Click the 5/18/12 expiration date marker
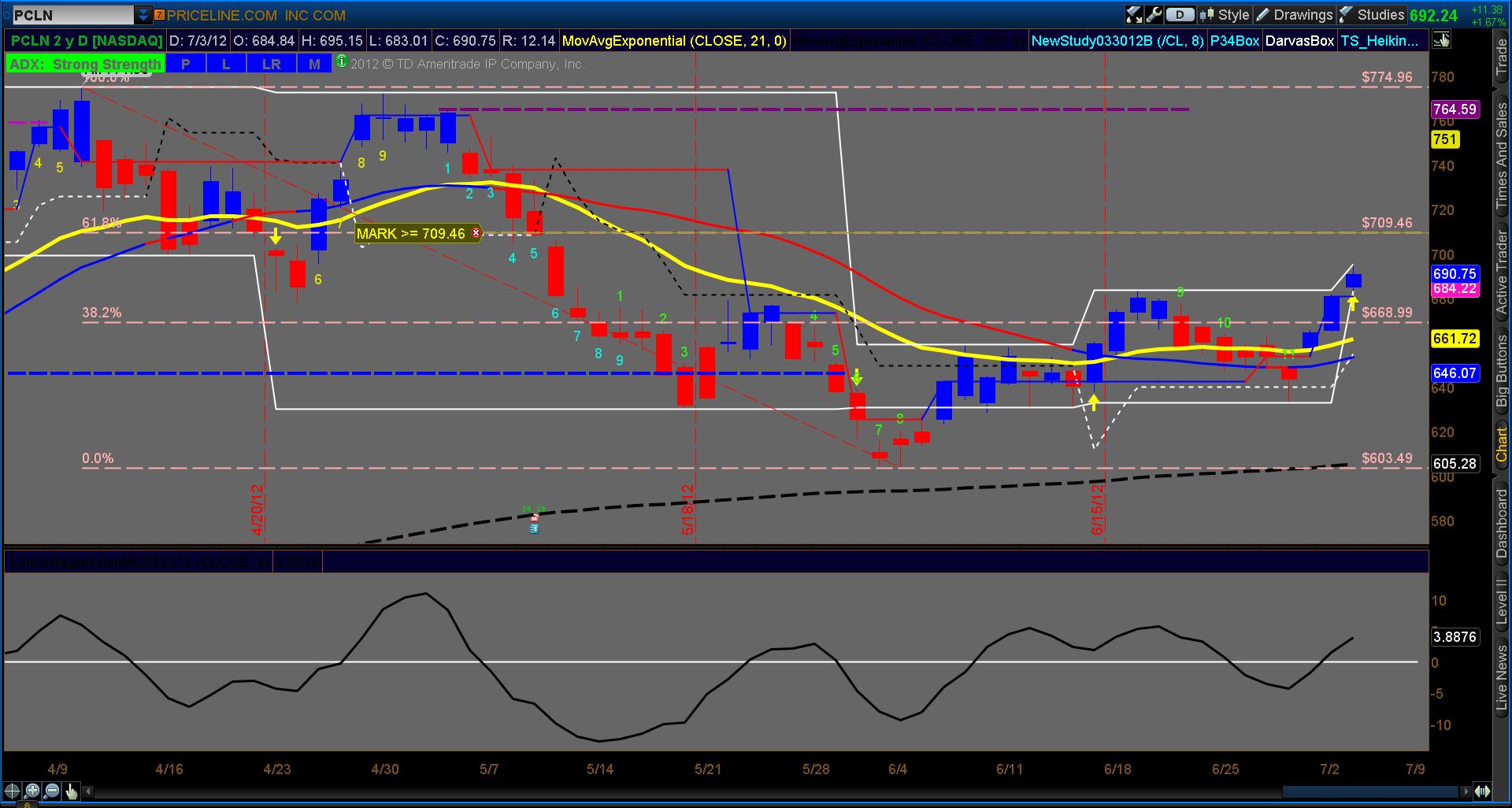1512x808 pixels. click(x=687, y=510)
